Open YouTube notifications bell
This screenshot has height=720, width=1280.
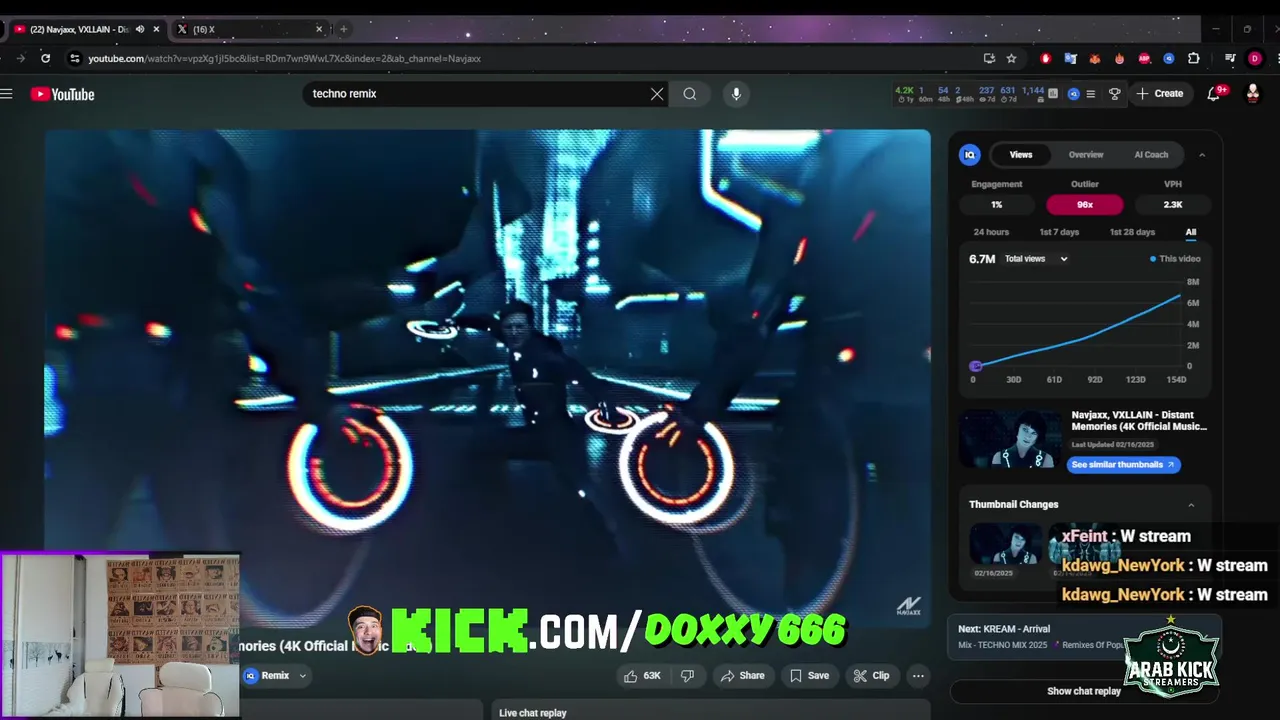(1214, 94)
